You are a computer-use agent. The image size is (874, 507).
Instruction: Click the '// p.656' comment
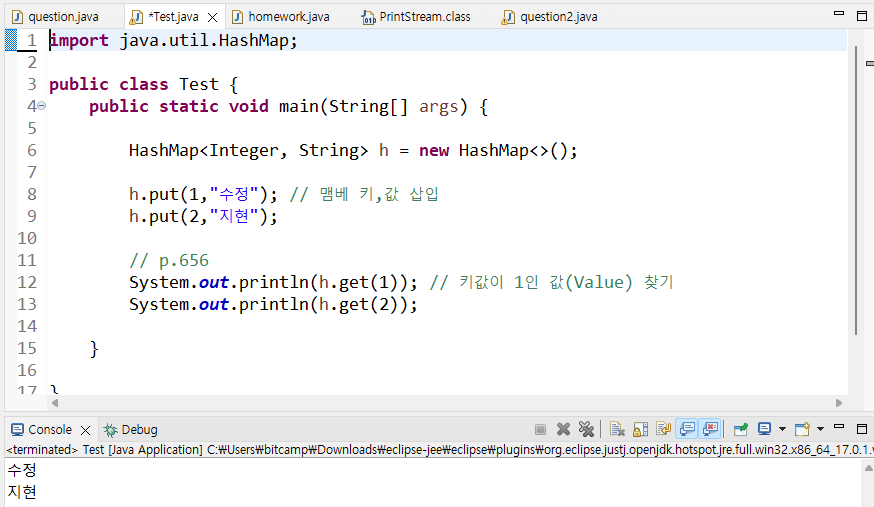169,260
